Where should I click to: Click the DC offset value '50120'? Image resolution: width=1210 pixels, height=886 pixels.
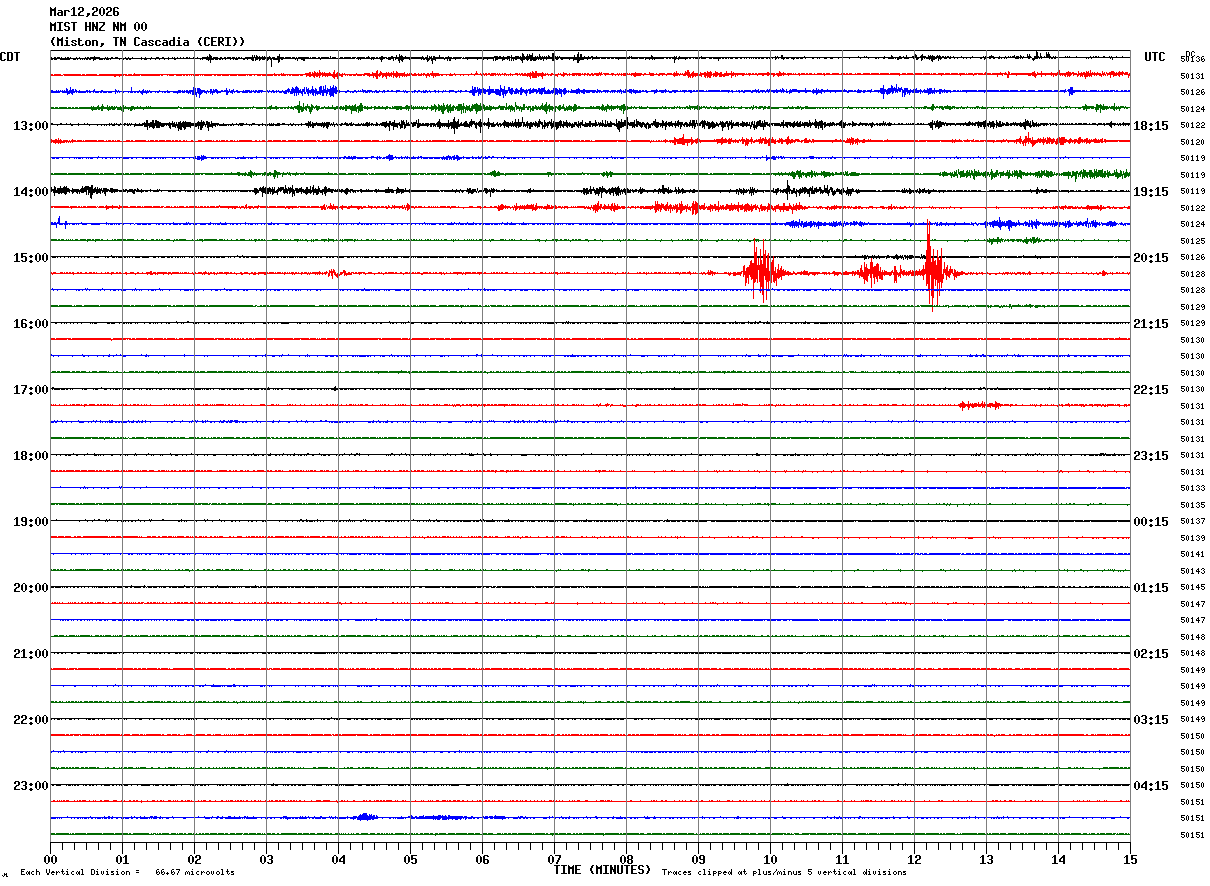(1193, 142)
